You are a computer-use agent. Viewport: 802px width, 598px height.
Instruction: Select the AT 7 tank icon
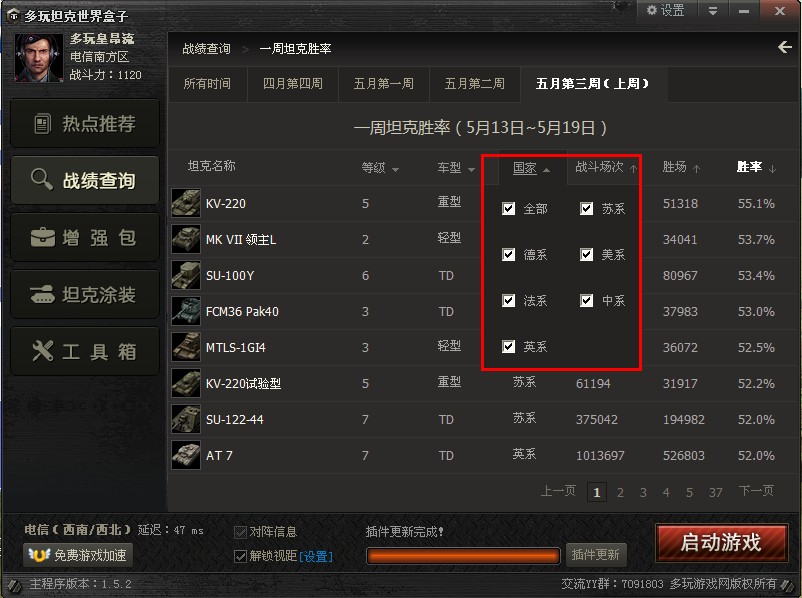186,455
